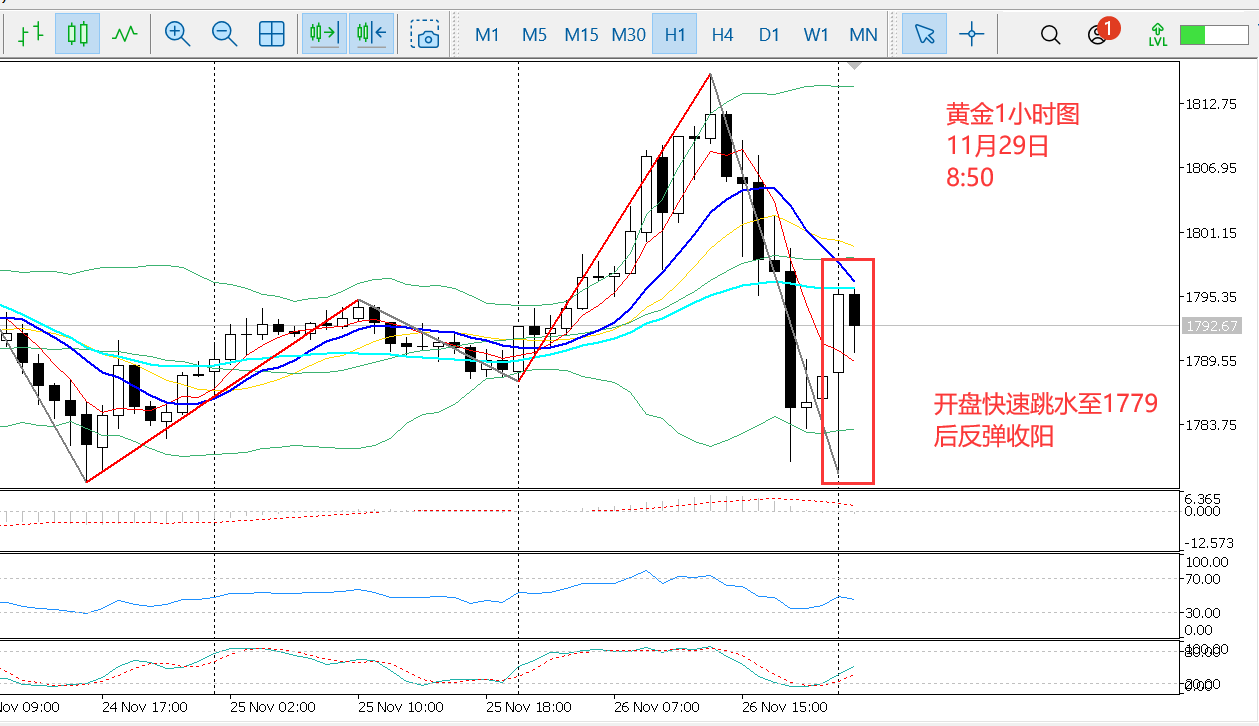Click the 1795.35 price scale label

coord(1213,296)
